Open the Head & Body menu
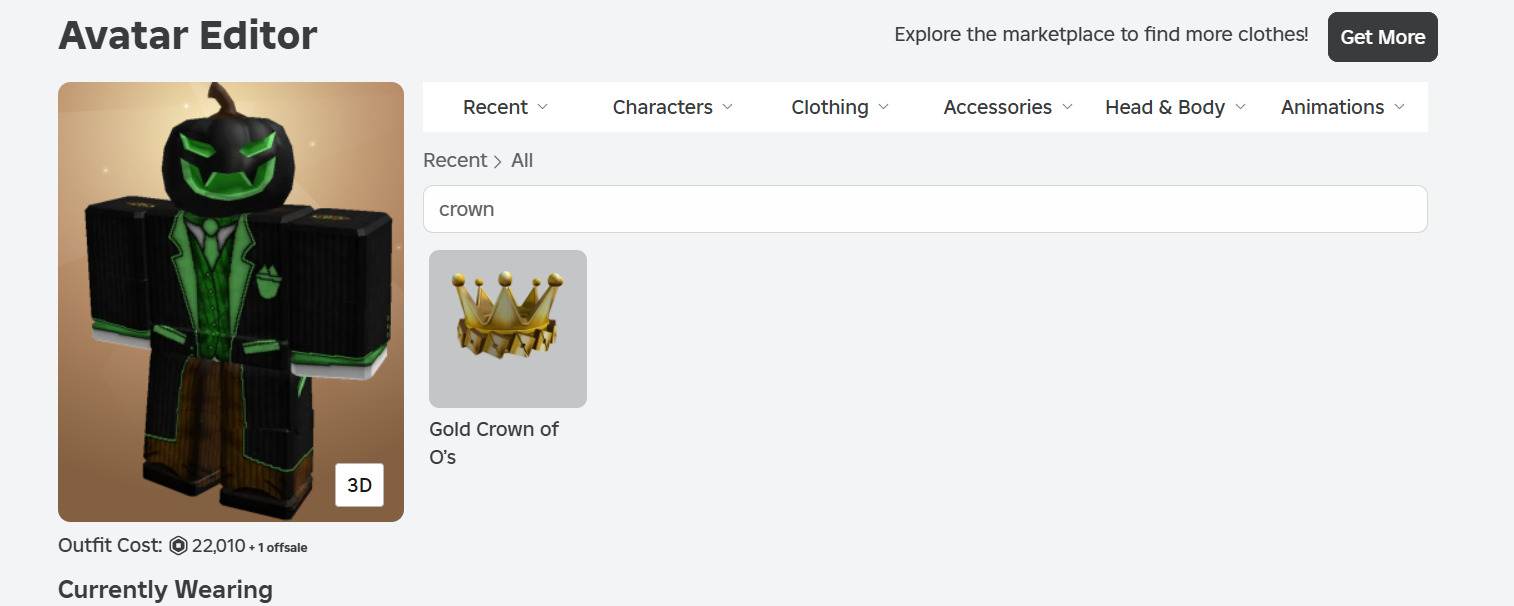Viewport: 1514px width, 606px height. coord(1175,107)
